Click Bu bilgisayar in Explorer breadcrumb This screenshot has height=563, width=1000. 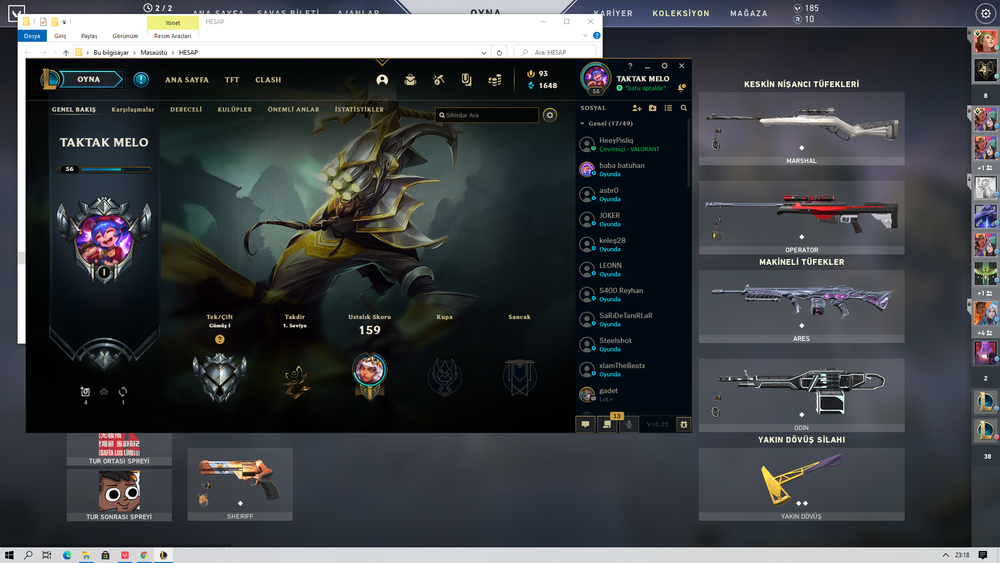[111, 52]
